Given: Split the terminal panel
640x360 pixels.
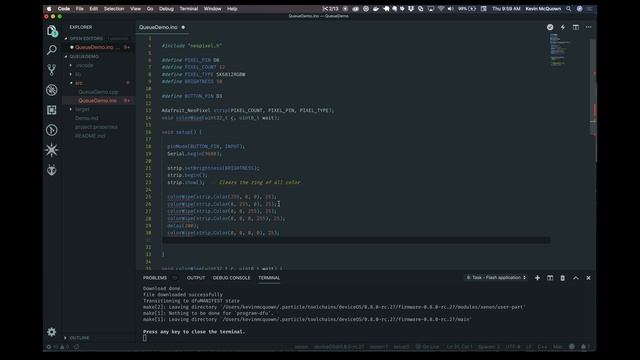Looking at the screenshot, I should [550, 278].
